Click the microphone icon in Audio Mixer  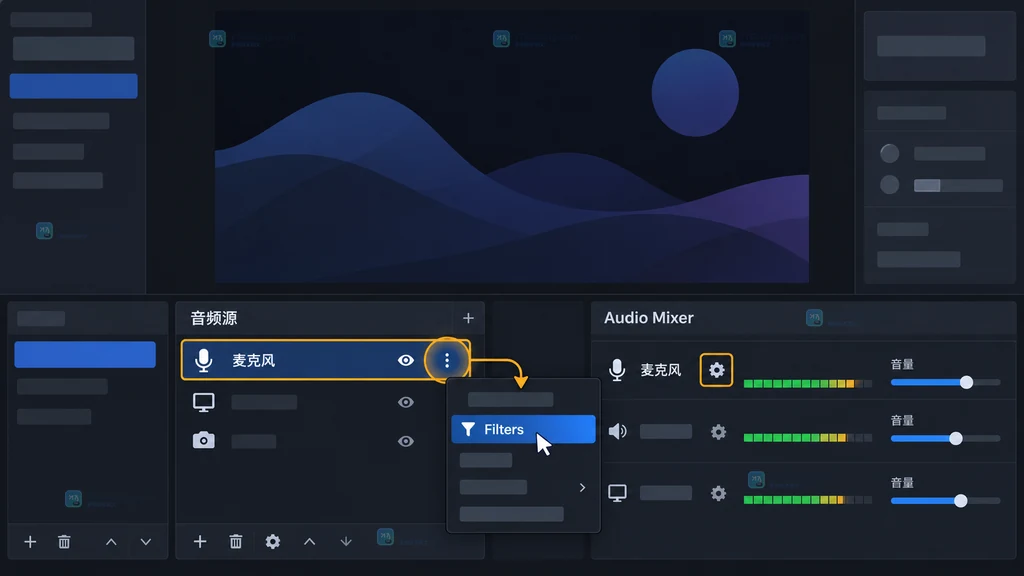(617, 370)
